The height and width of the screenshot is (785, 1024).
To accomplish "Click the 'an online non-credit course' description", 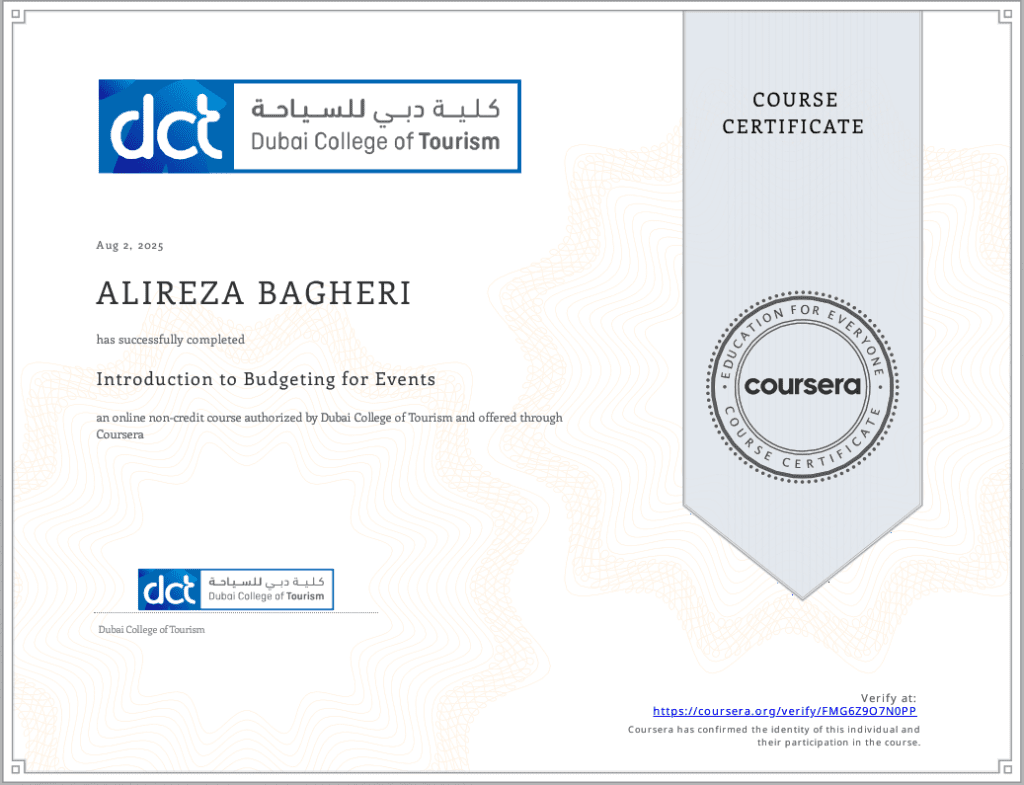I will 329,426.
